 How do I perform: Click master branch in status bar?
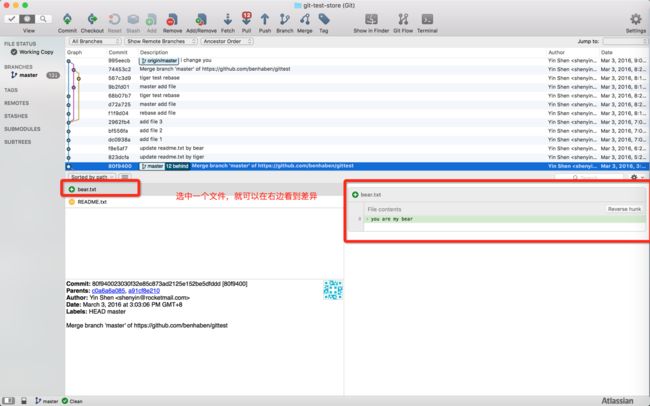point(46,401)
